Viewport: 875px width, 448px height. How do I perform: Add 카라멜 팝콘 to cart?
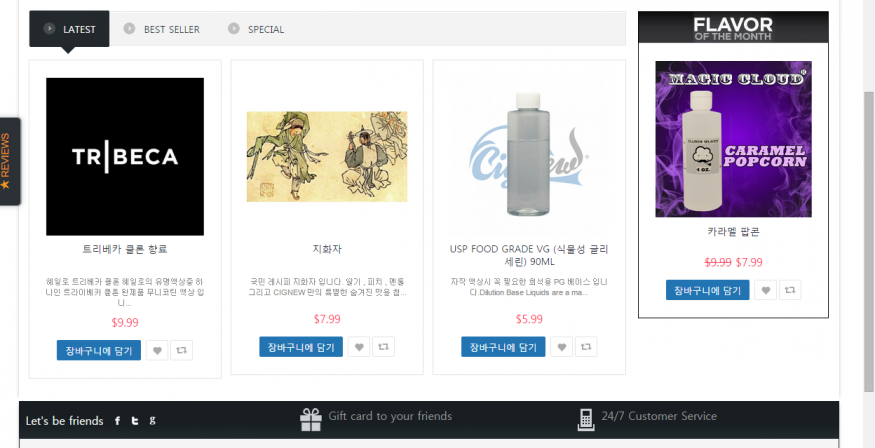708,290
